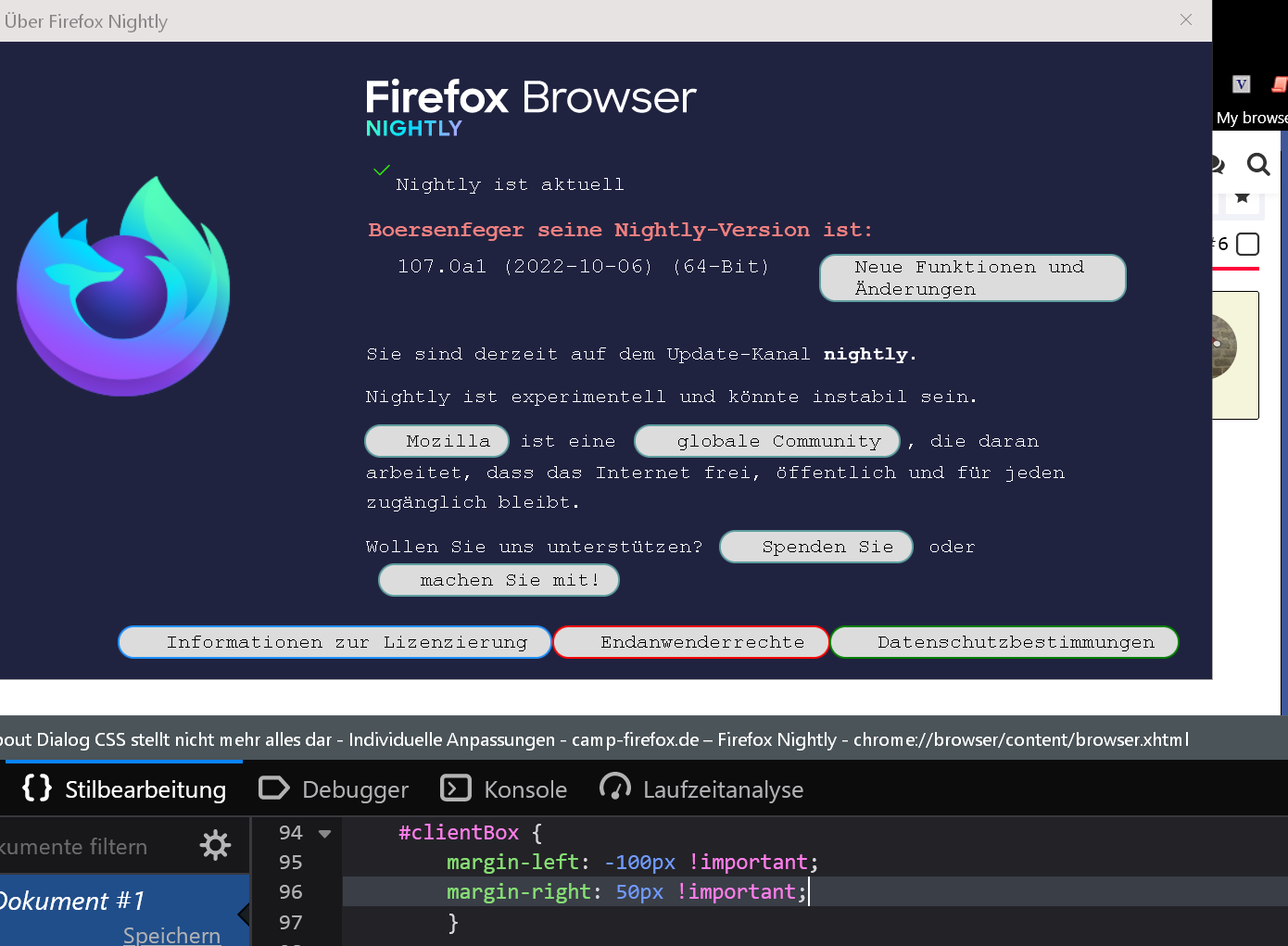
Task: Click the avatar thumbnail on webpage
Action: [x=1228, y=347]
